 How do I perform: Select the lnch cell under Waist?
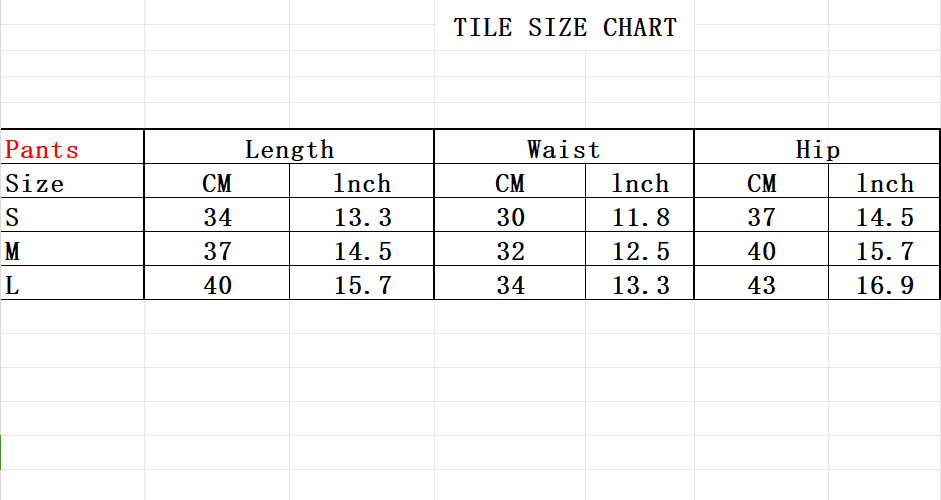(x=640, y=181)
